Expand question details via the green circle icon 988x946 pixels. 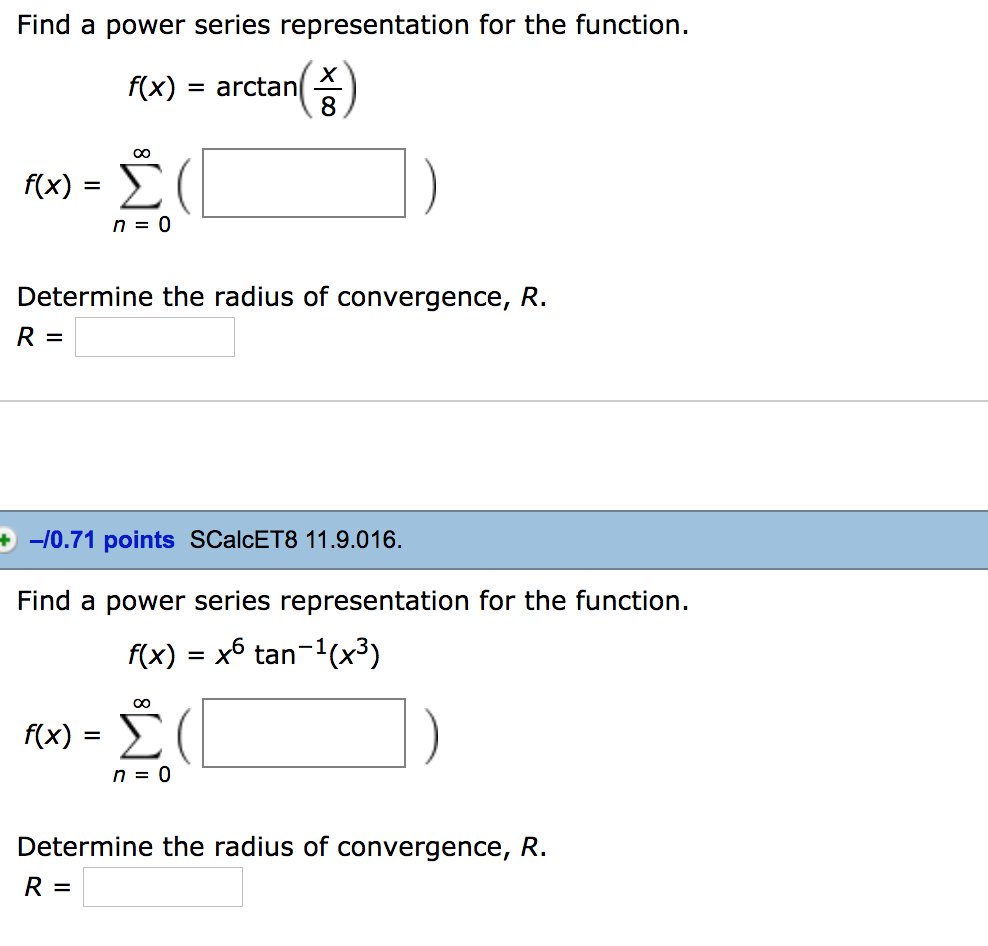(x=7, y=539)
